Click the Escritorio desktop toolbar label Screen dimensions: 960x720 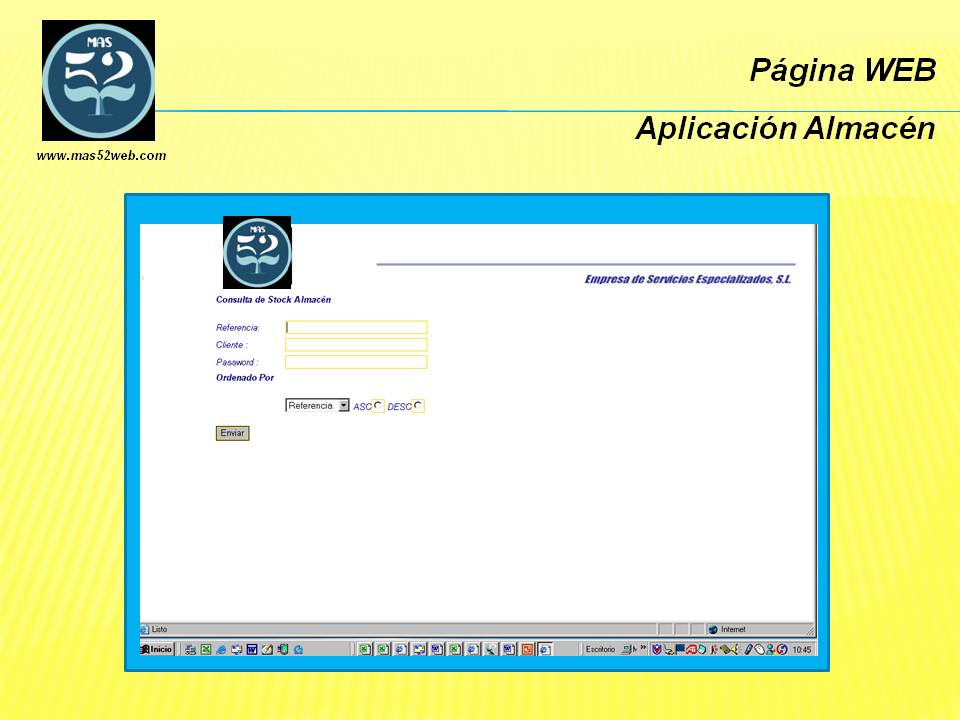point(600,649)
